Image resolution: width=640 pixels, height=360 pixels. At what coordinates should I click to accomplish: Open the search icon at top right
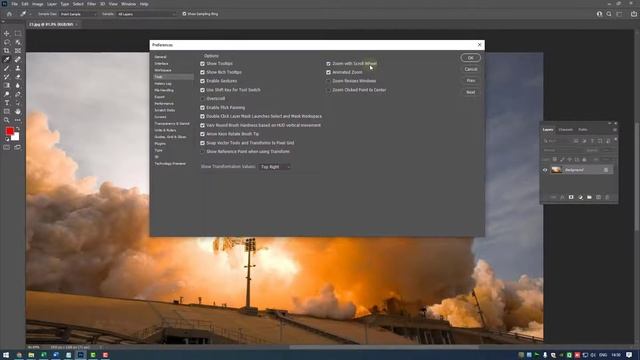pyautogui.click(x=609, y=14)
